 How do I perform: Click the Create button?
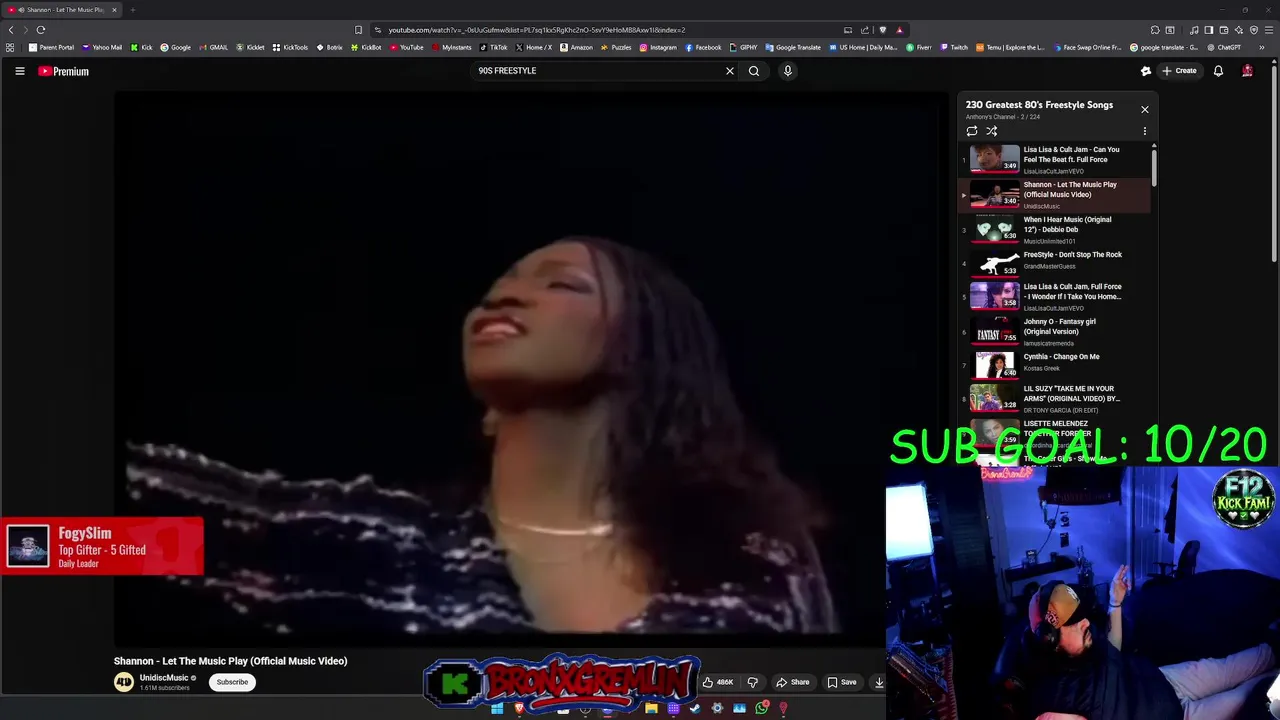[x=1179, y=71]
